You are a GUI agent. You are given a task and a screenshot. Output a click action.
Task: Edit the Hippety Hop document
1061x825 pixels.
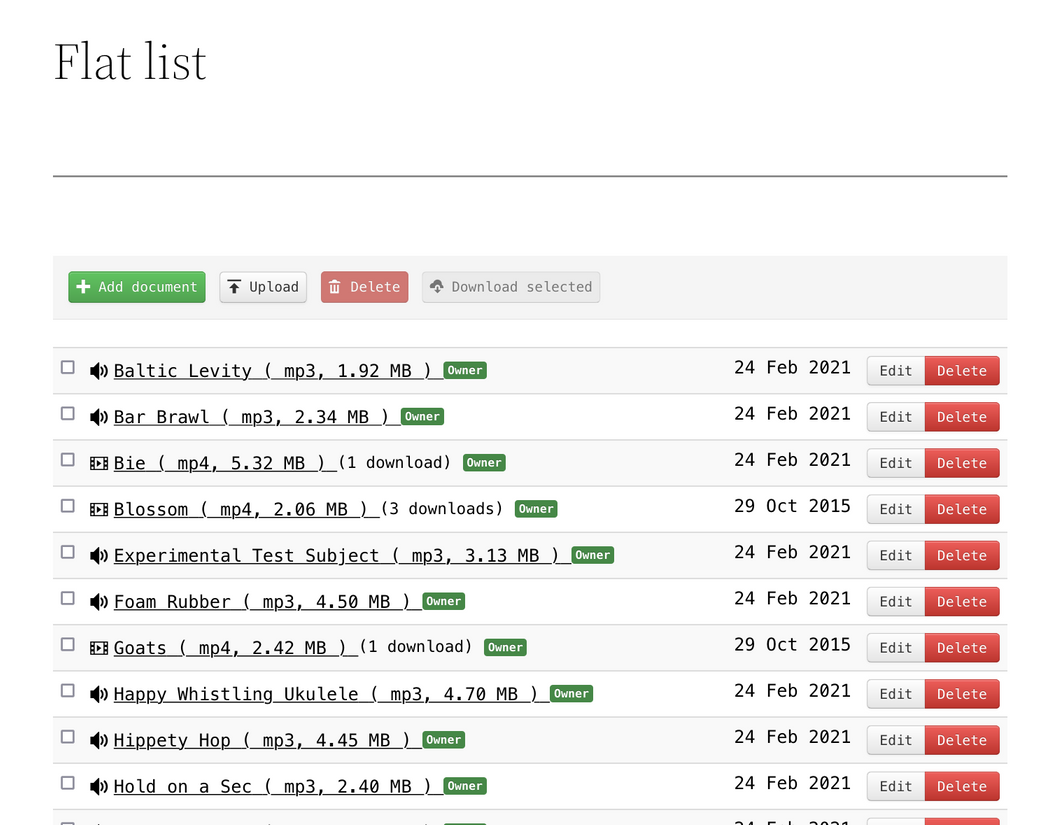point(896,740)
